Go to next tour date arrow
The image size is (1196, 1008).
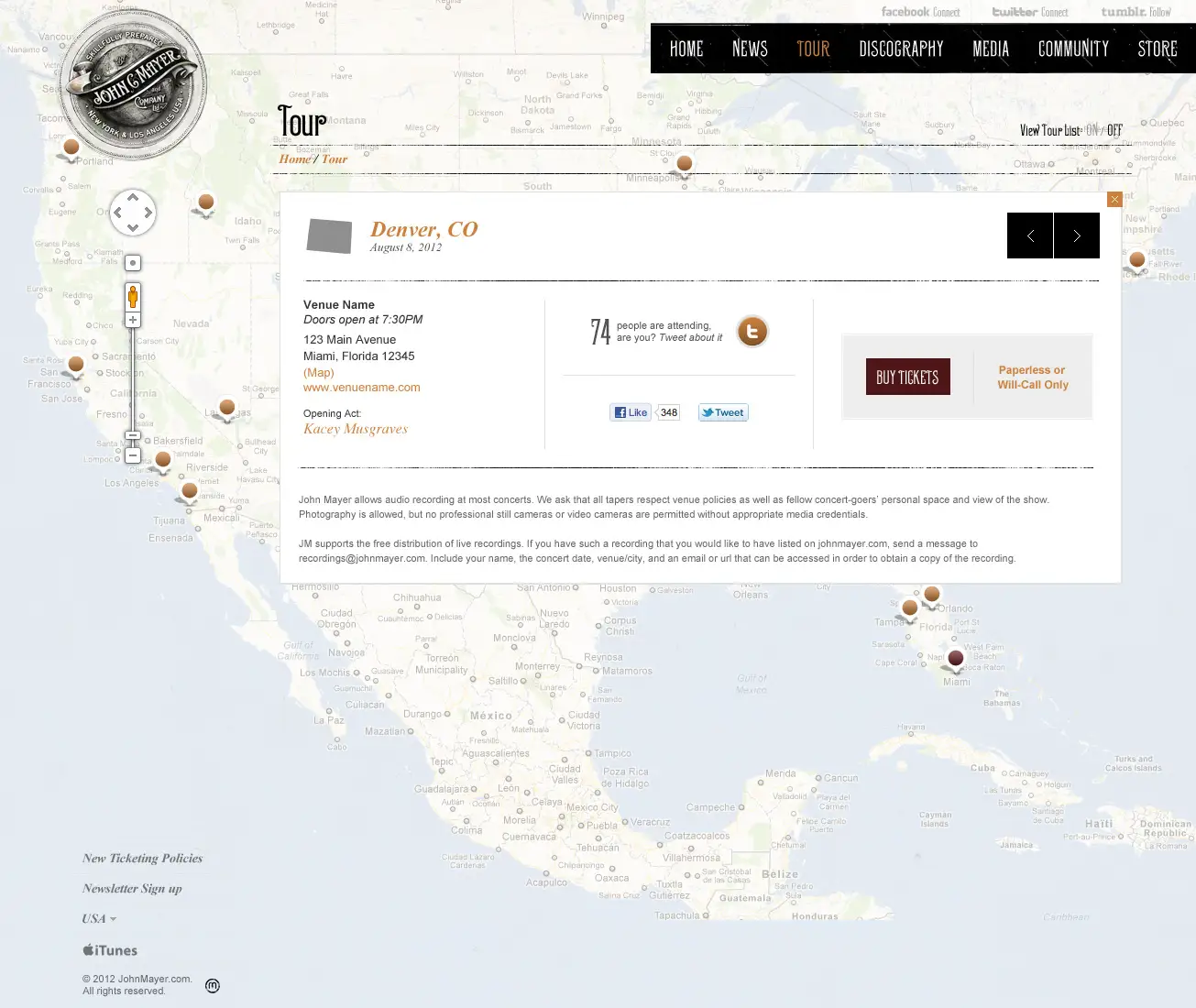(1077, 236)
